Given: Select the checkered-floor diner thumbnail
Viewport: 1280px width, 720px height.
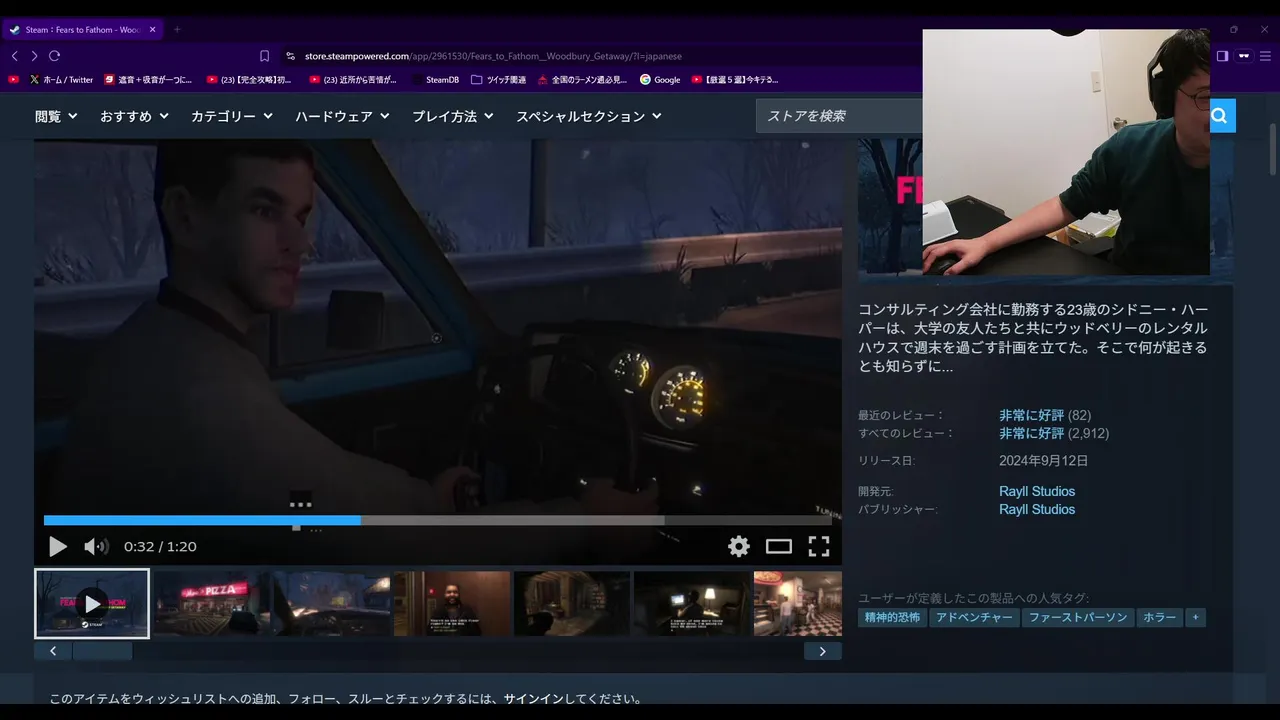Looking at the screenshot, I should tap(798, 603).
